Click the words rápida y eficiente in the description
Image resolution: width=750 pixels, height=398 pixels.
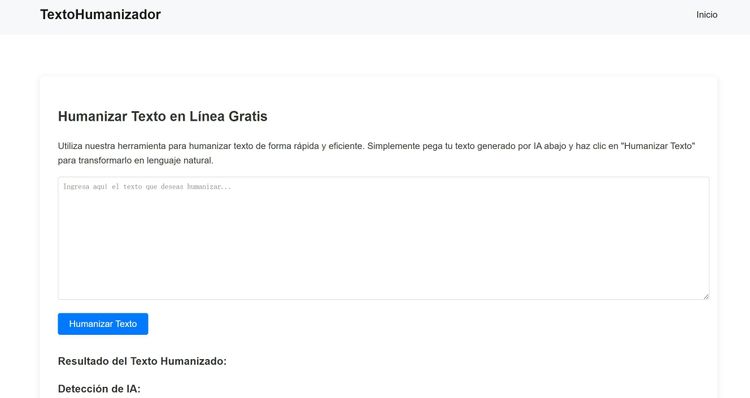click(x=329, y=146)
